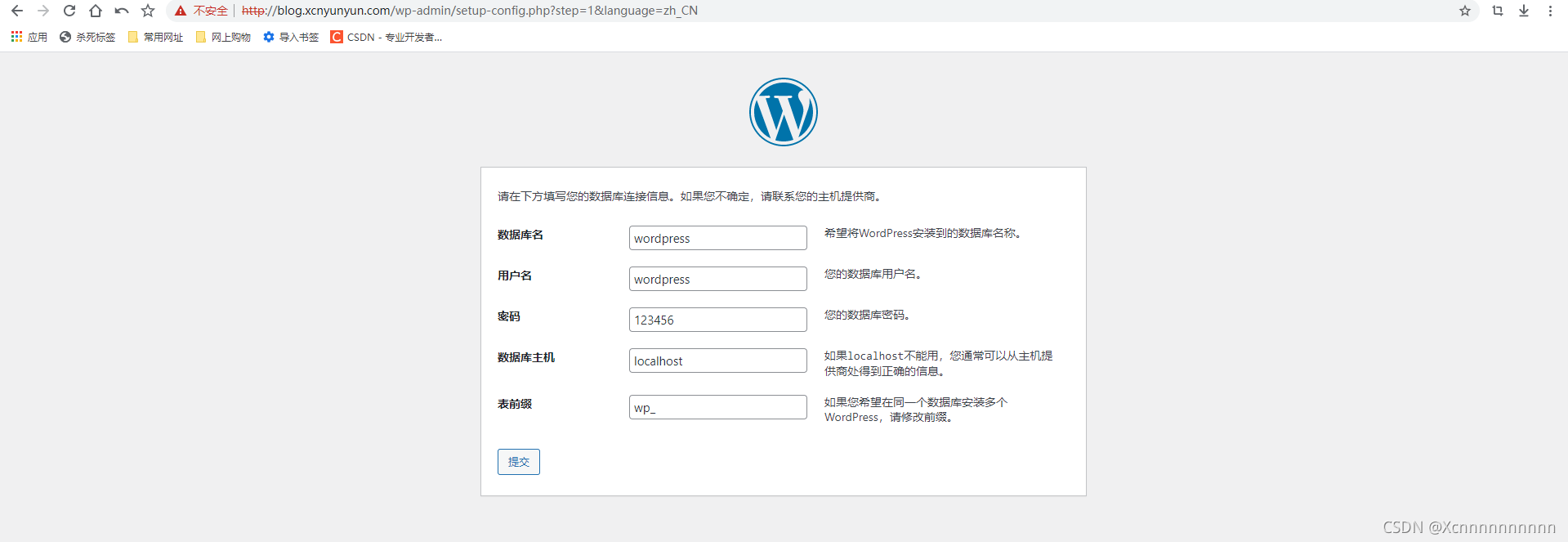
Task: Click the 数据库主机 label
Action: pyautogui.click(x=526, y=357)
